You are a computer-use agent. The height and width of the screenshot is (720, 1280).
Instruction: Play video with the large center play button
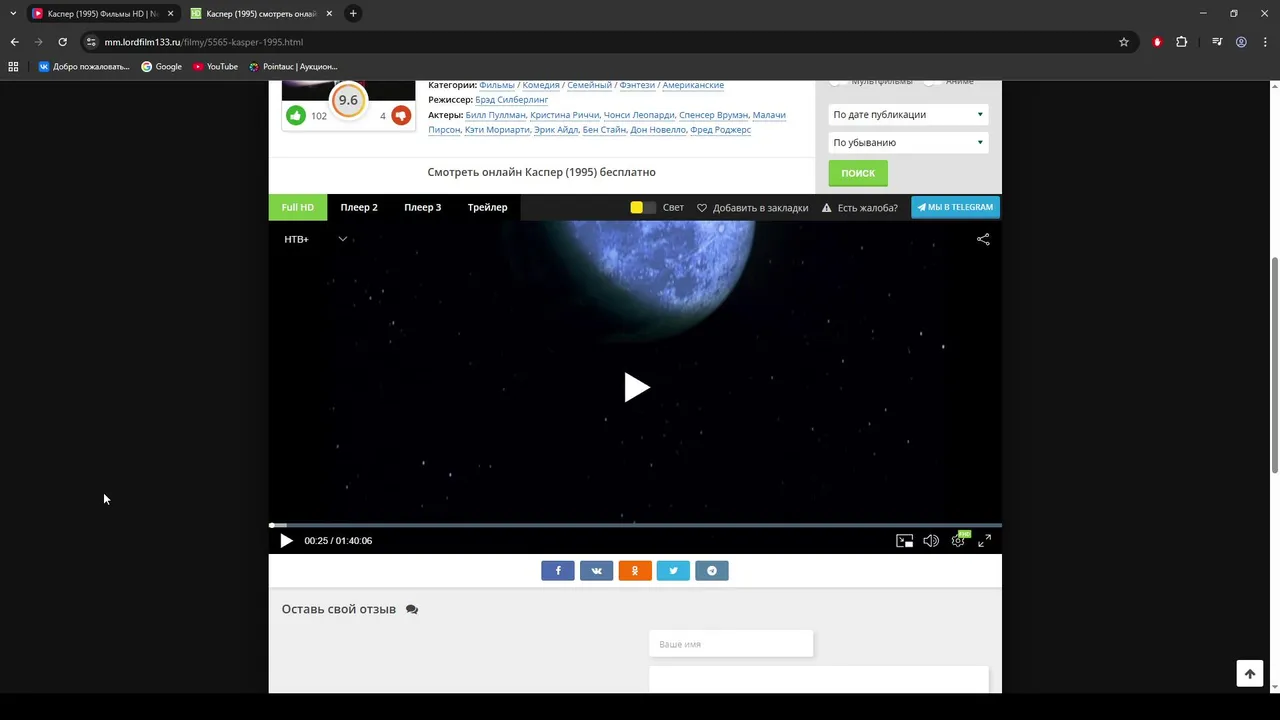coord(636,387)
